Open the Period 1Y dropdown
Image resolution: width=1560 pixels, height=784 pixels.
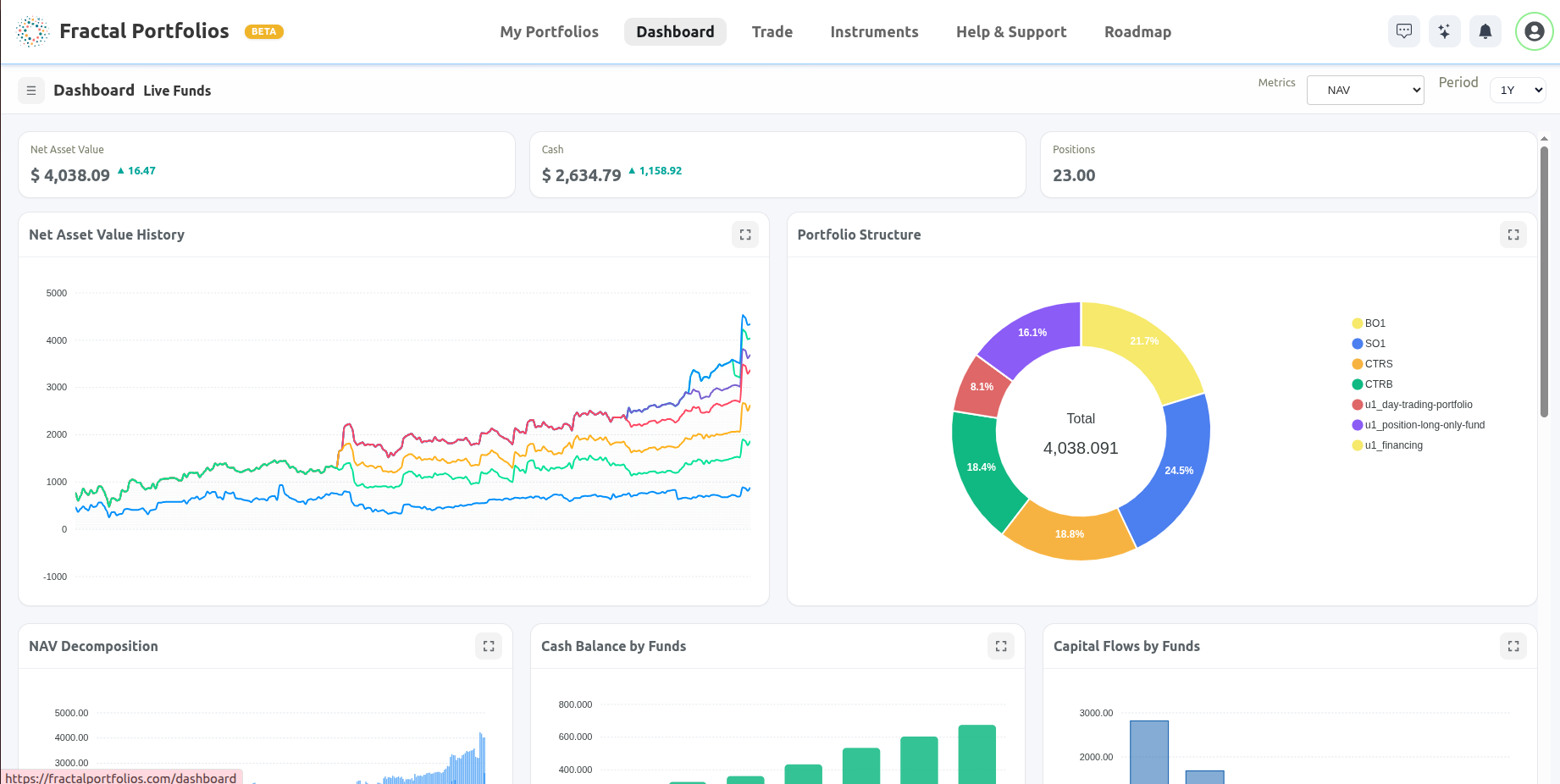(x=1518, y=89)
